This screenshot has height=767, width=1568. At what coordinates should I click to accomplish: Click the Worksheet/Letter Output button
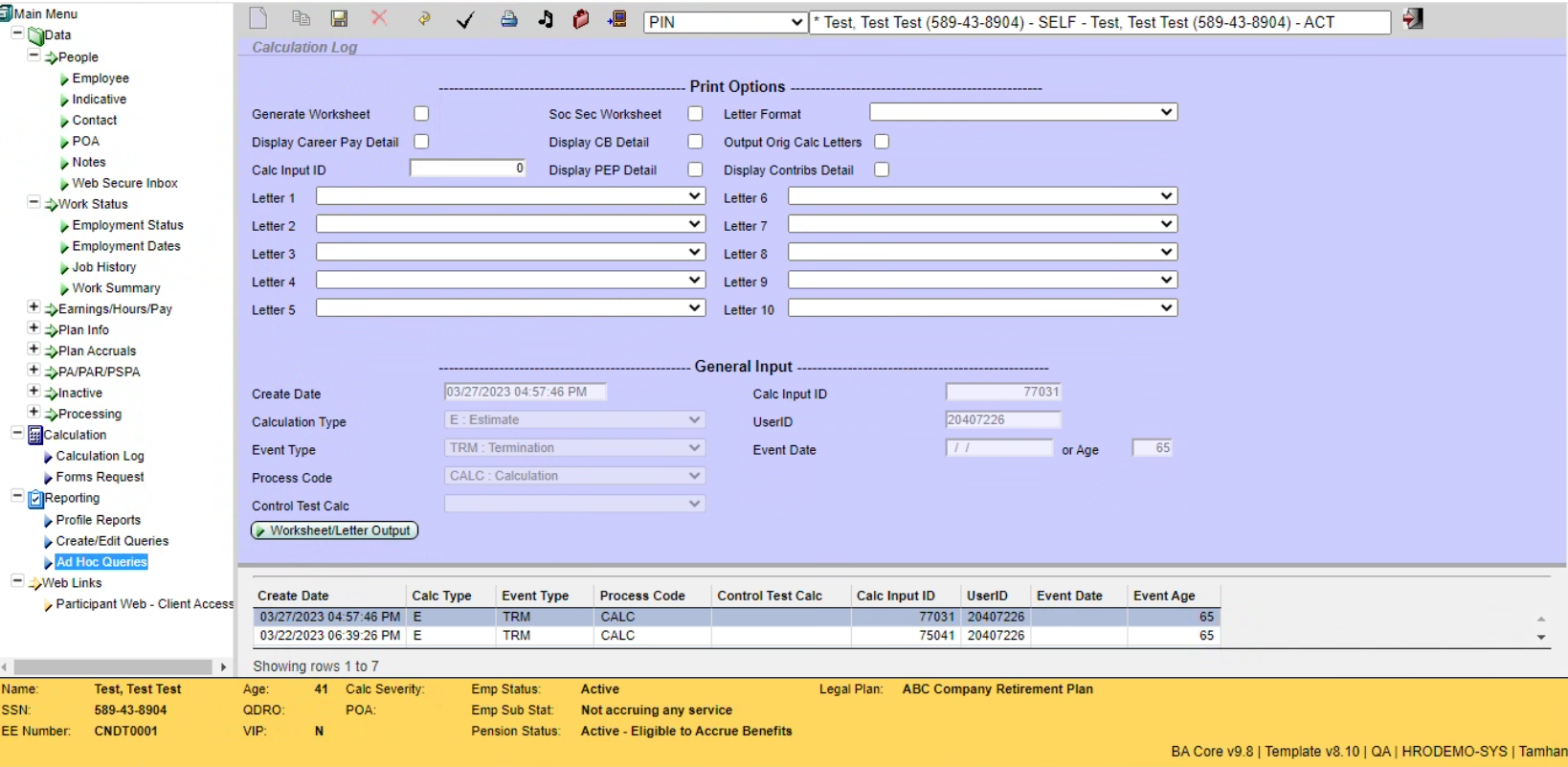point(334,530)
